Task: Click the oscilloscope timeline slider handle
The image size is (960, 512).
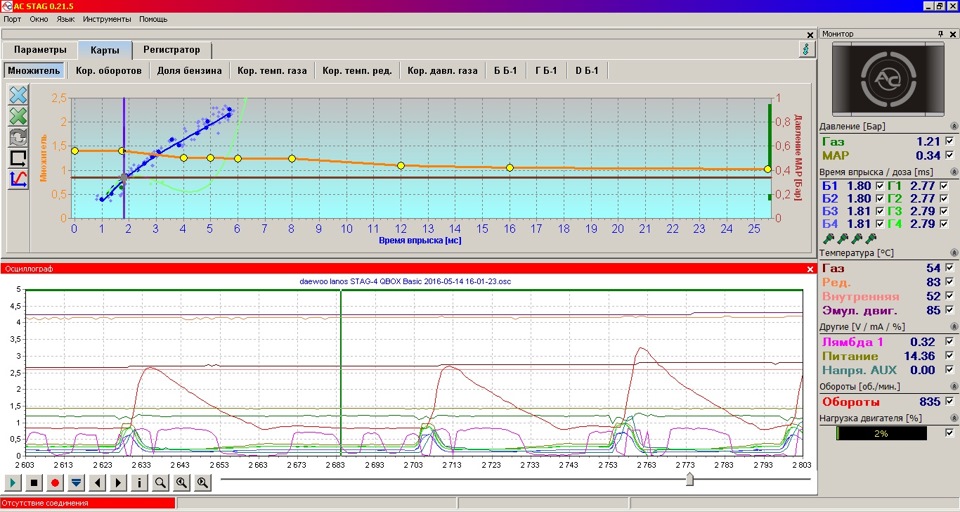Action: click(690, 479)
